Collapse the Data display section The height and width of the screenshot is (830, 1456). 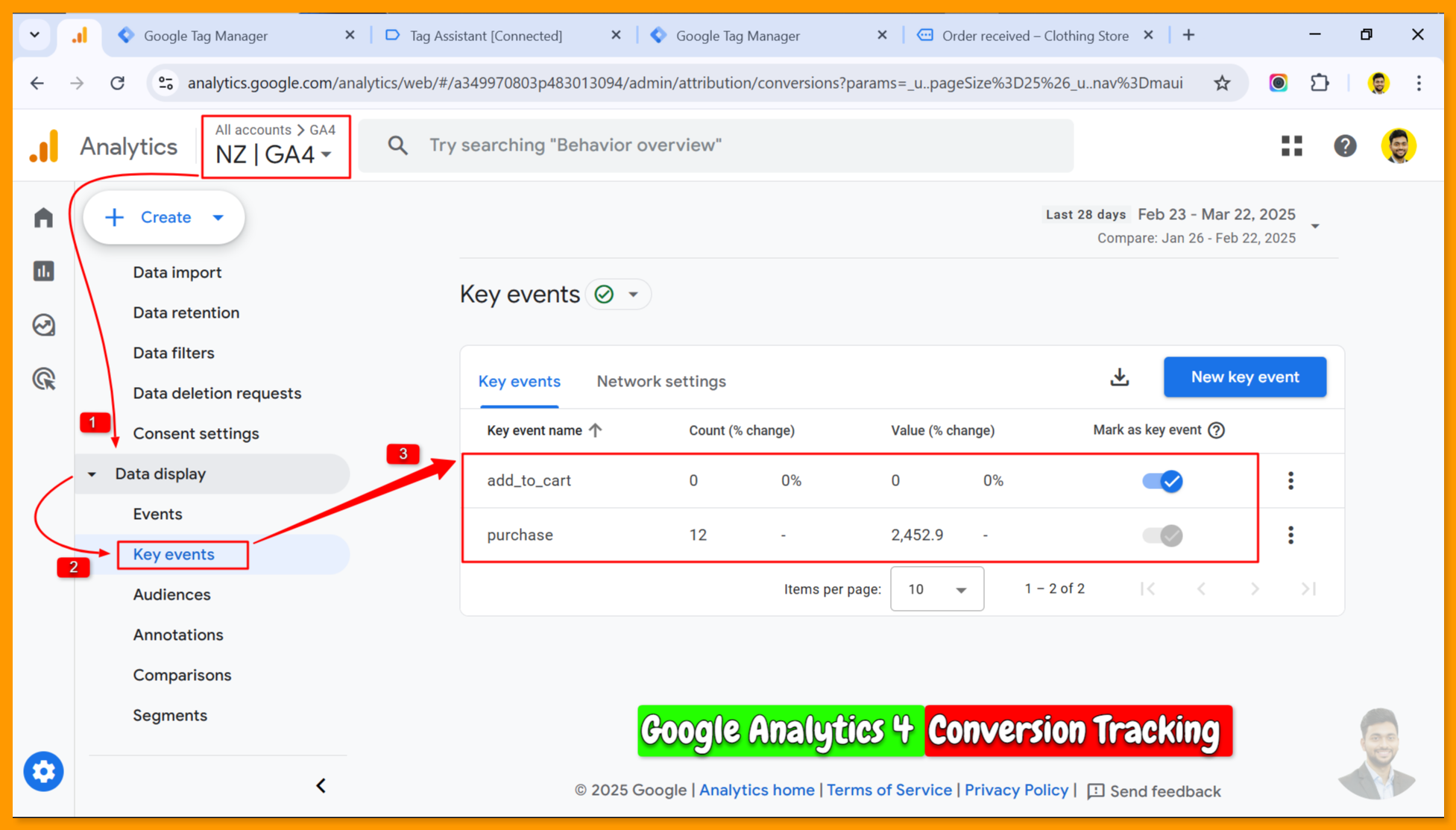pos(92,474)
